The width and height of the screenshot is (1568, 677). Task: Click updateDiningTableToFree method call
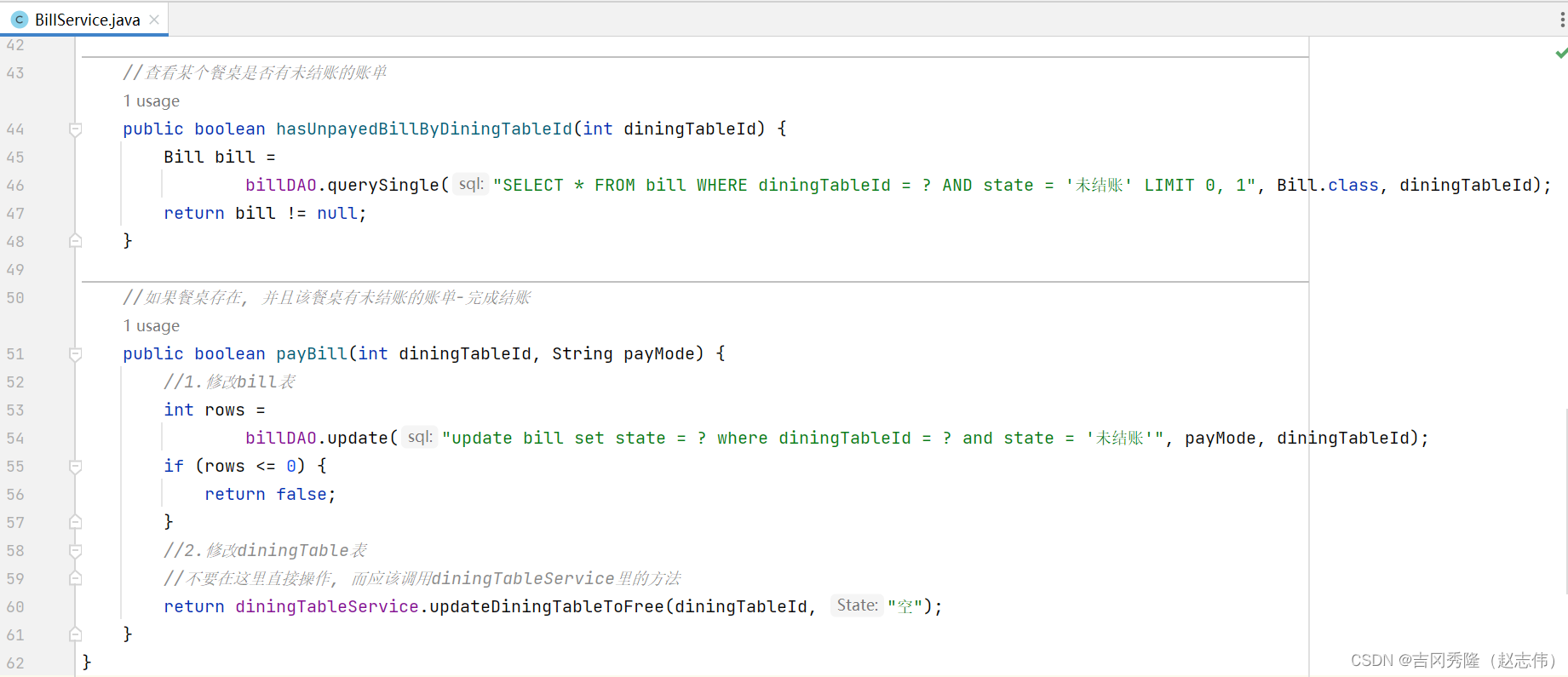[547, 606]
